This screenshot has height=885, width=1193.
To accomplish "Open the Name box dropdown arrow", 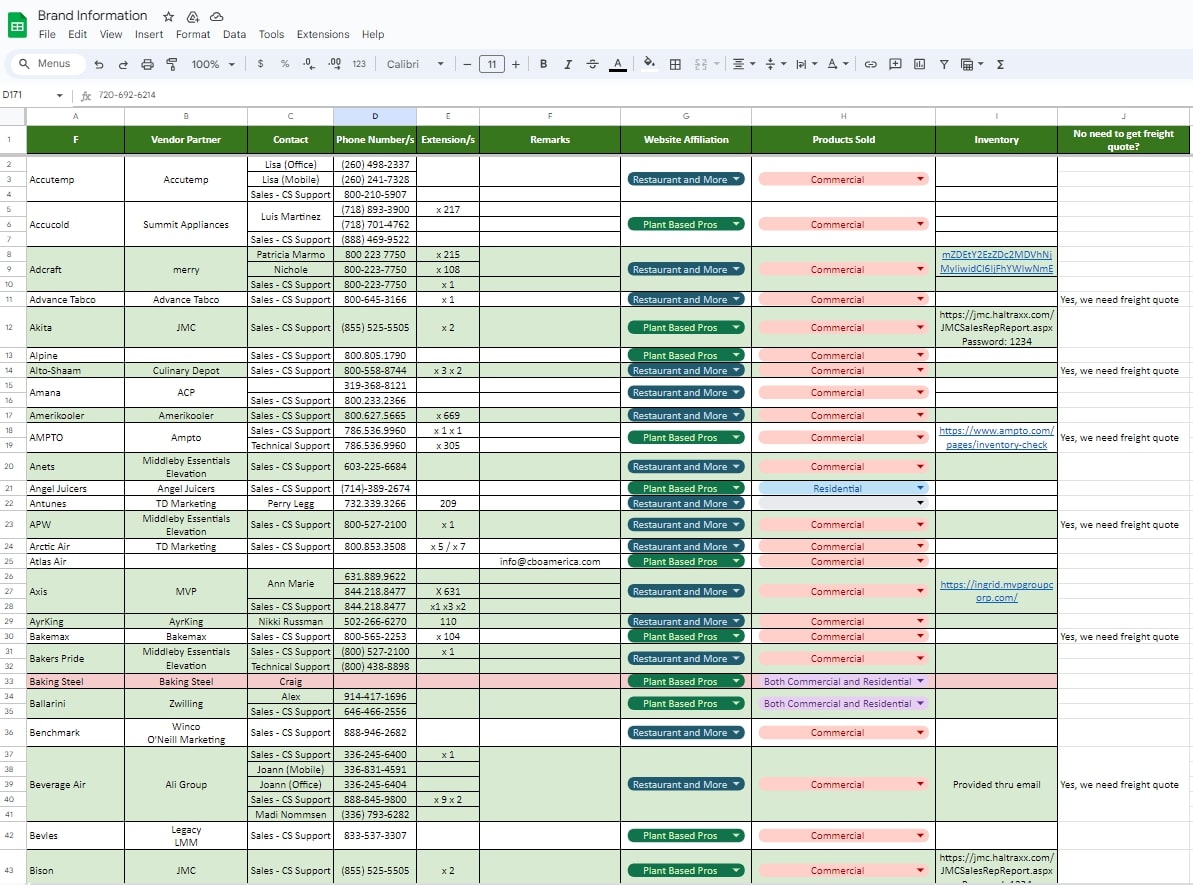I will tap(59, 95).
